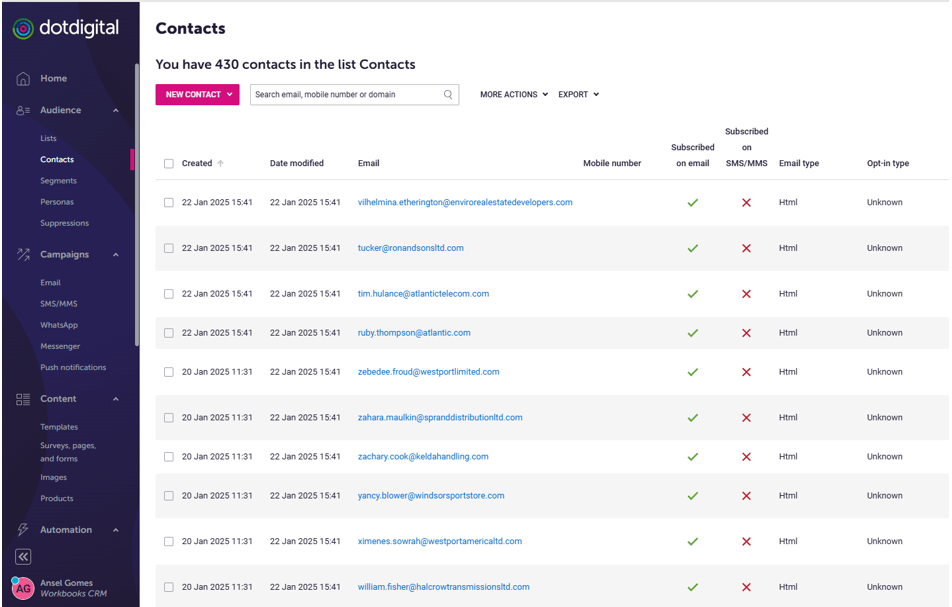This screenshot has height=607, width=952.
Task: Click the Automation lightning bolt icon
Action: click(x=23, y=529)
